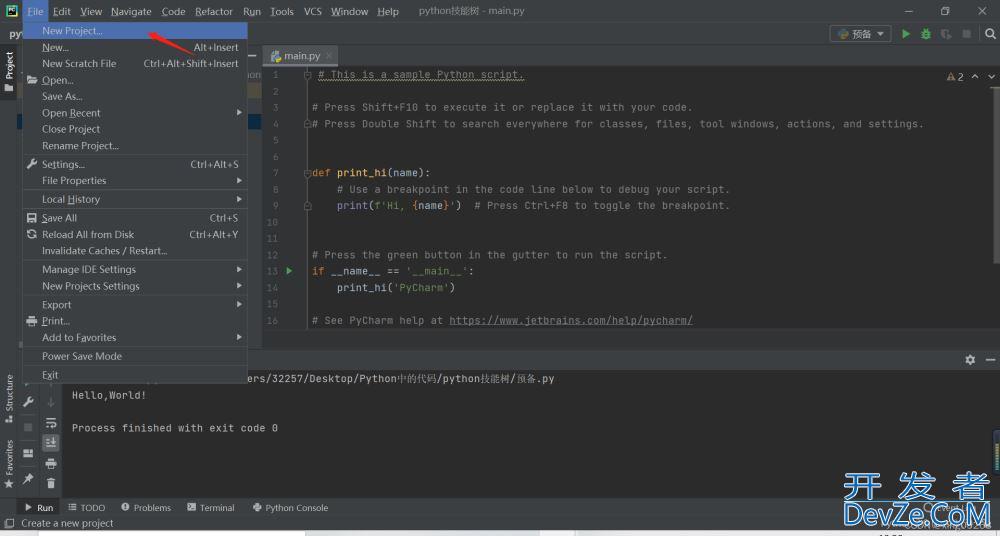
Task: Open the Project tool window
Action: click(x=9, y=70)
